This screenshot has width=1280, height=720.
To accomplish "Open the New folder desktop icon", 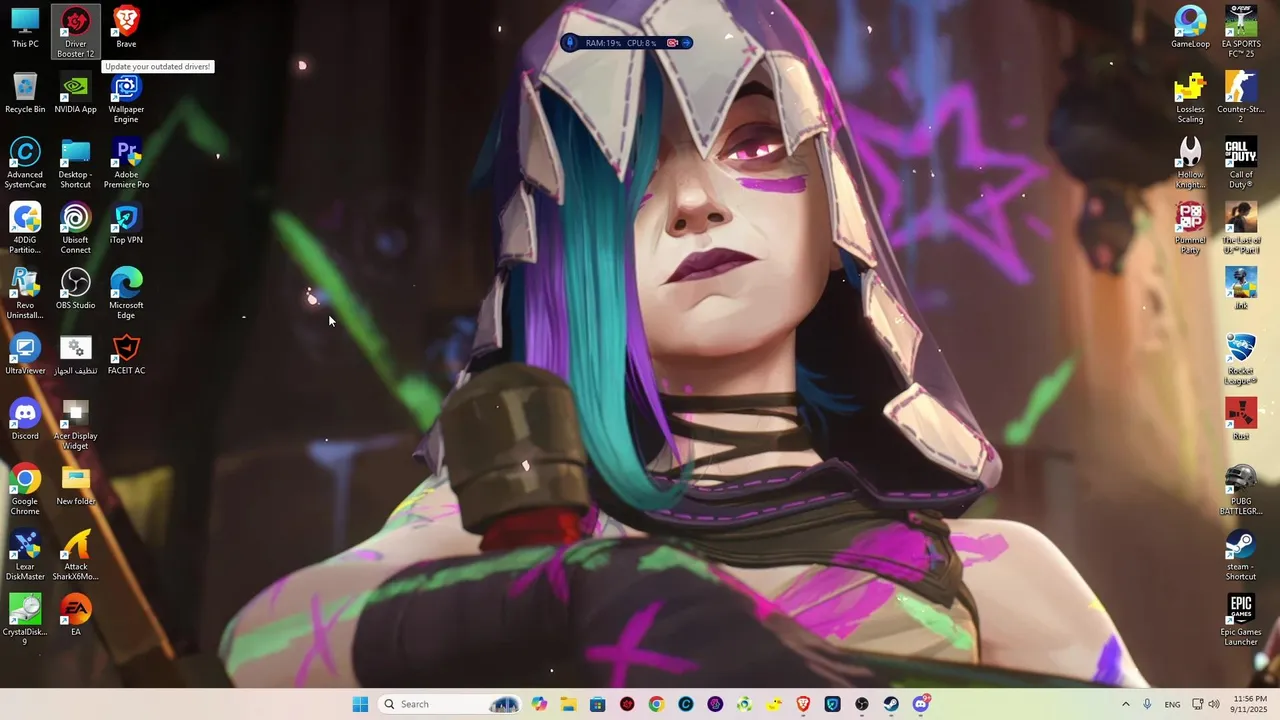I will coord(76,485).
